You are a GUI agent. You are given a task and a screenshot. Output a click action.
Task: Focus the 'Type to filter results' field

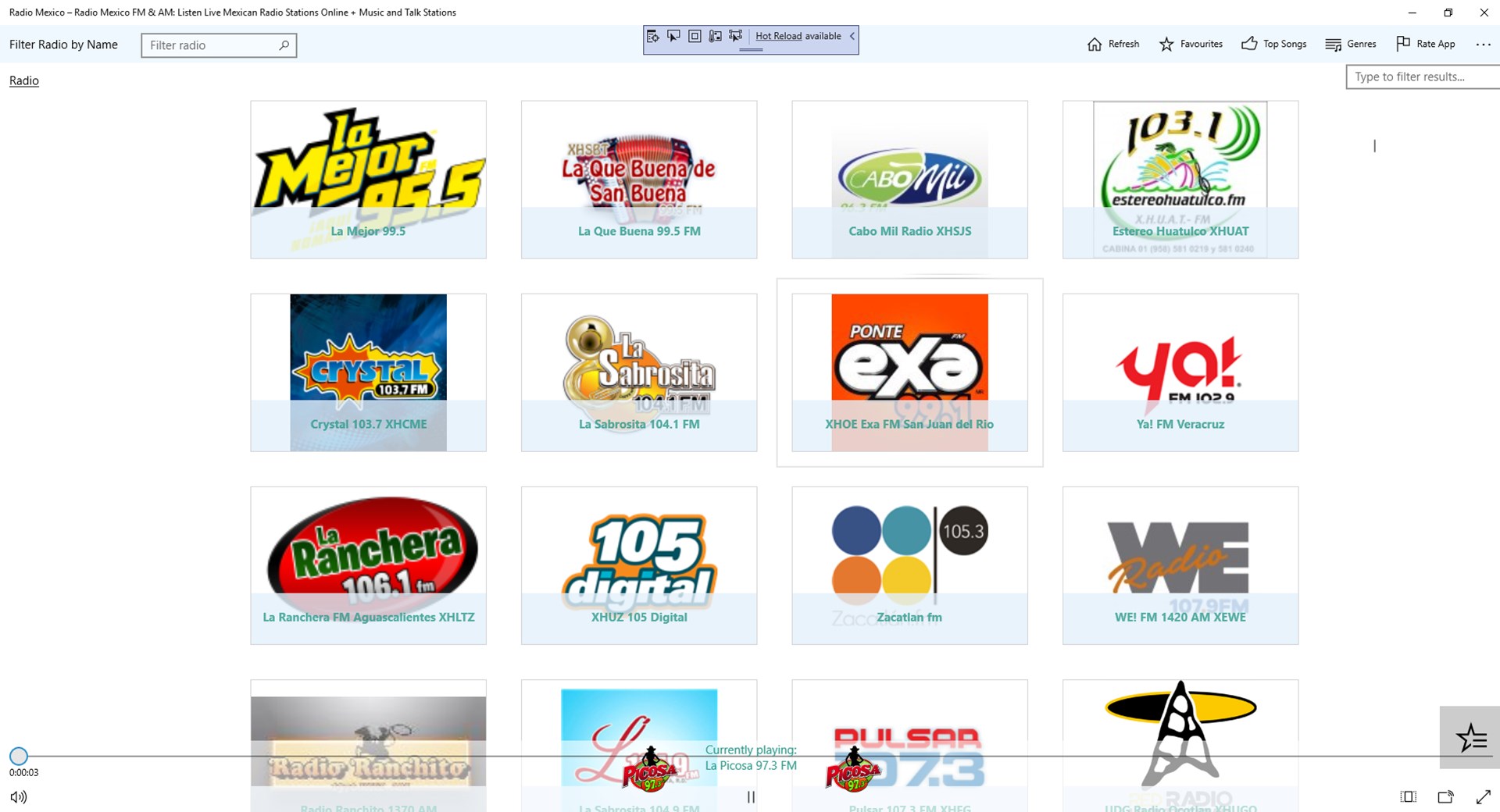coord(1422,77)
